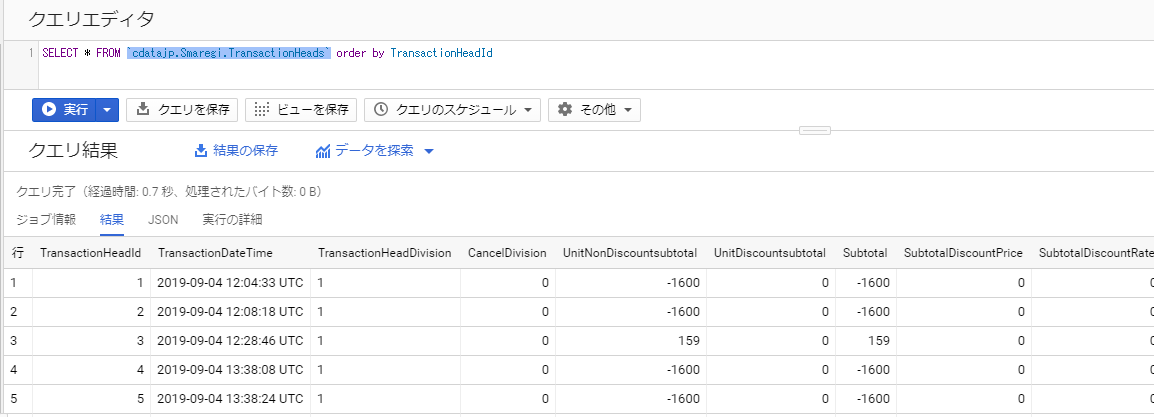1154x417 pixels.
Task: Click the クエリエディタ heading
Action: coord(91,19)
